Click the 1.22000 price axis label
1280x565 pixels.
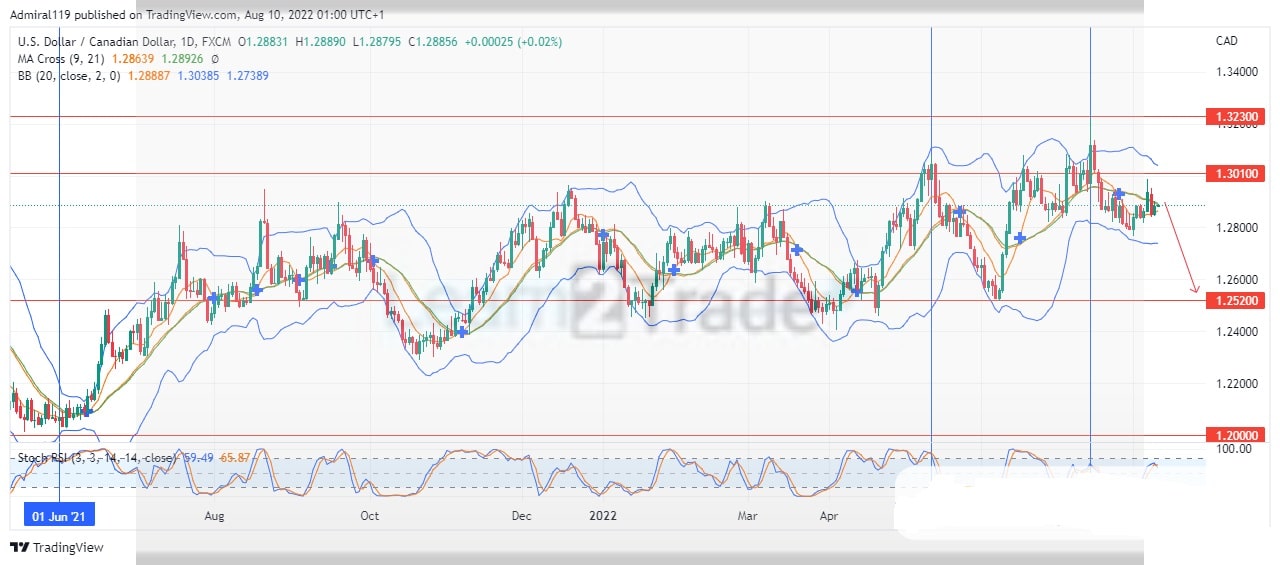1236,383
